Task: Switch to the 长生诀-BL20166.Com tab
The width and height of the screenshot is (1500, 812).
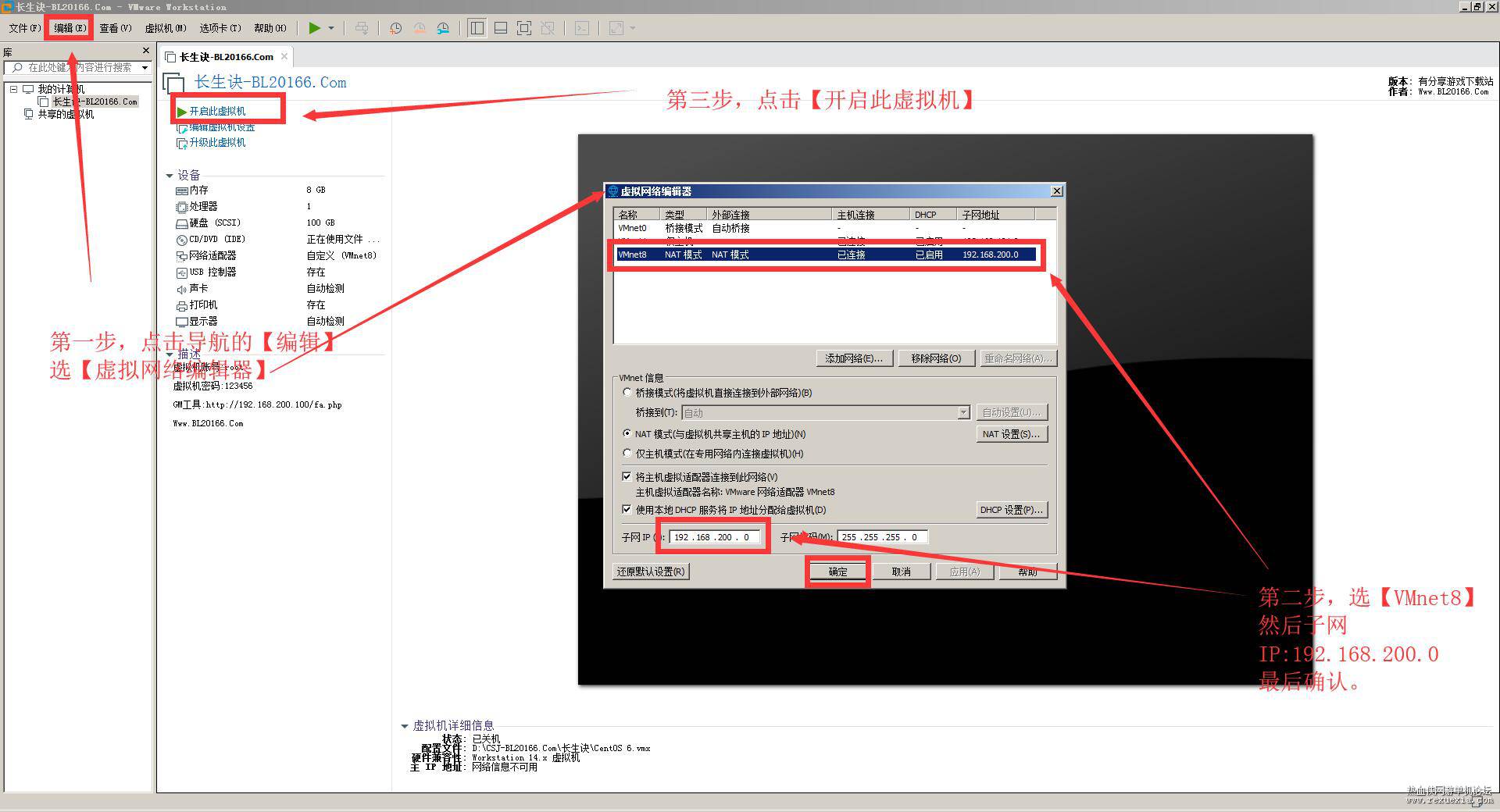Action: 226,57
